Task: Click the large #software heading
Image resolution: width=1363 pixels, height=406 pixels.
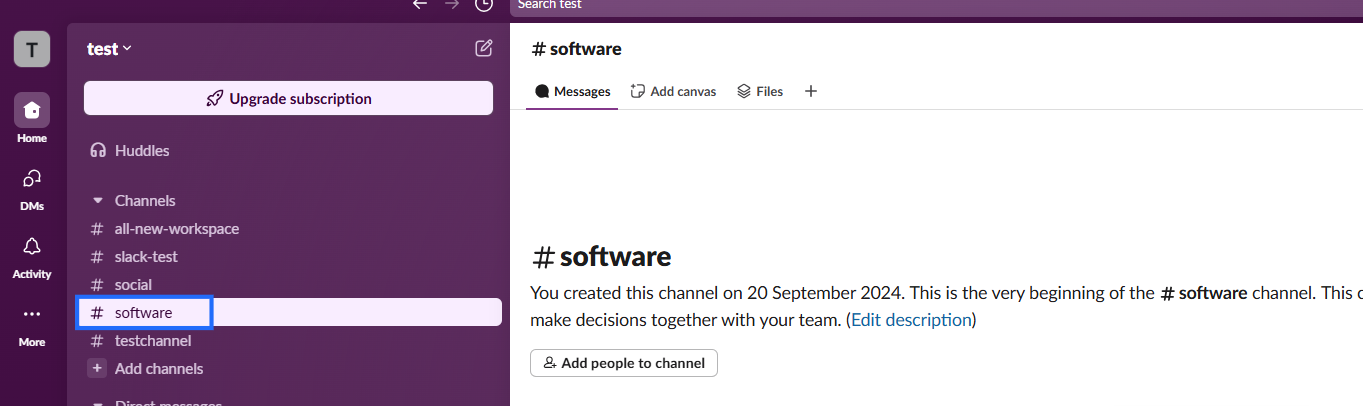Action: click(x=602, y=257)
